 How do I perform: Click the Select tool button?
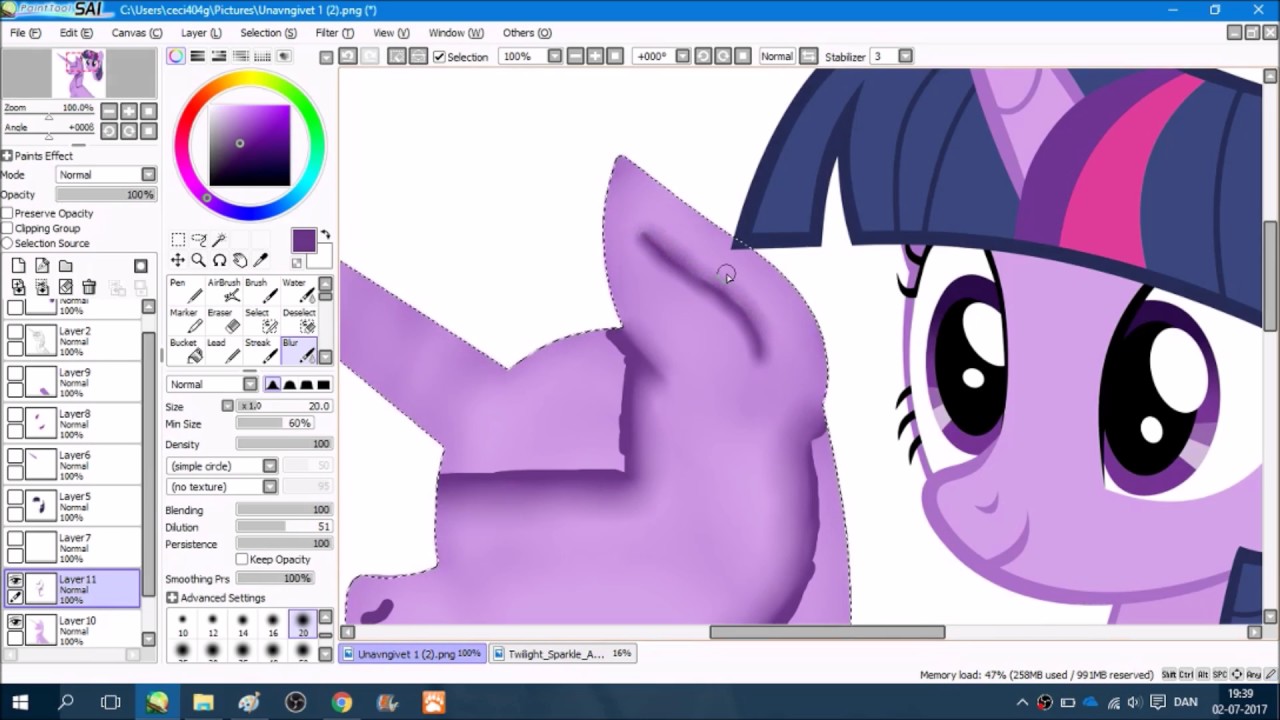tap(262, 320)
